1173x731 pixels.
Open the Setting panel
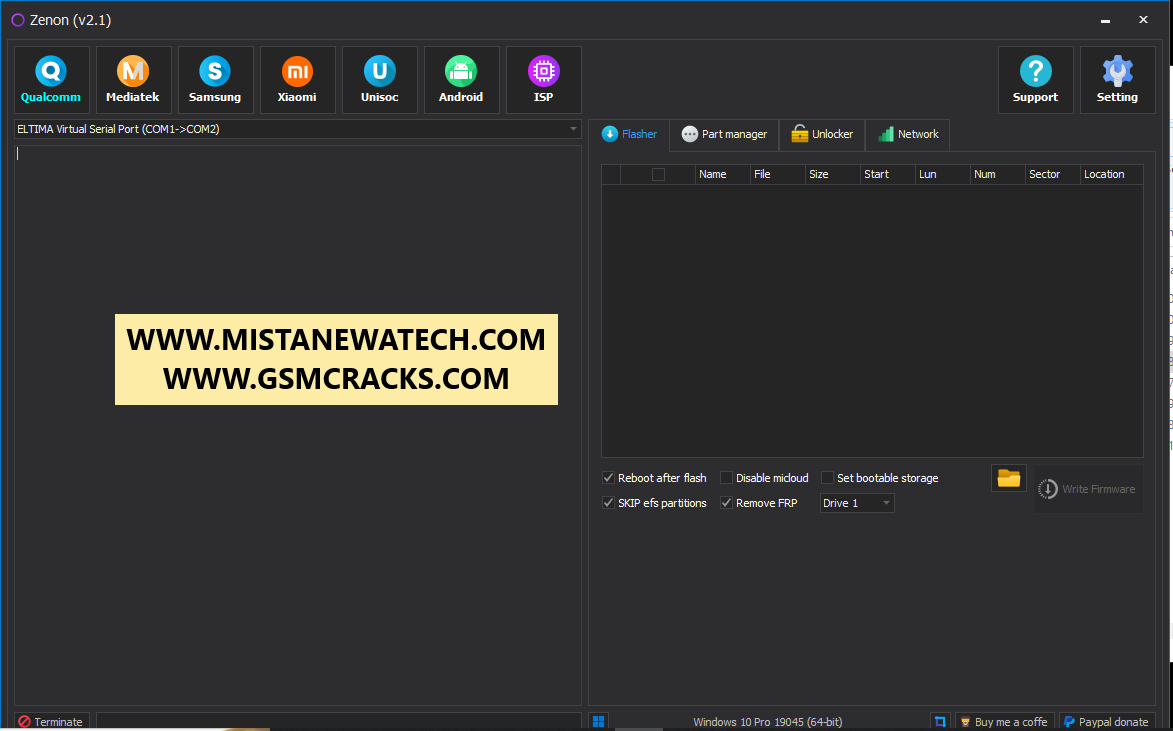pos(1118,80)
